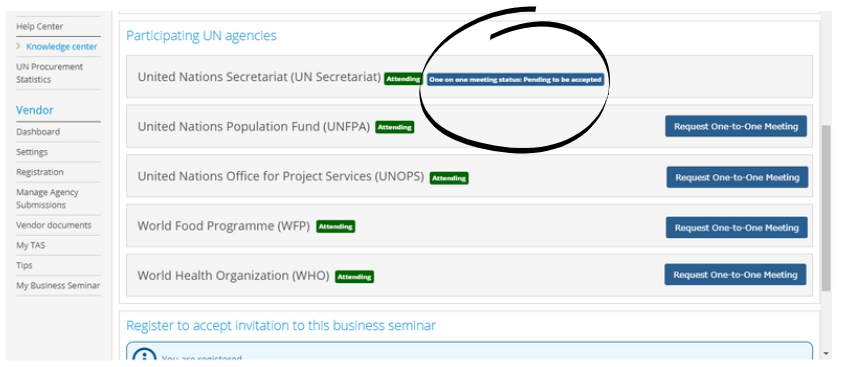Image resolution: width=841 pixels, height=367 pixels.
Task: Open Help Center link in sidebar
Action: click(40, 26)
